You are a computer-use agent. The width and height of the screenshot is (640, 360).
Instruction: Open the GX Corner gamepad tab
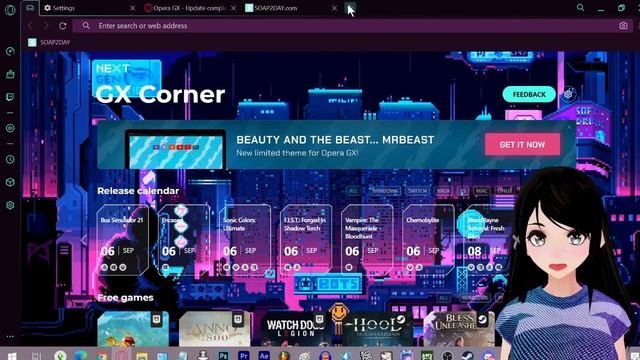[30, 8]
